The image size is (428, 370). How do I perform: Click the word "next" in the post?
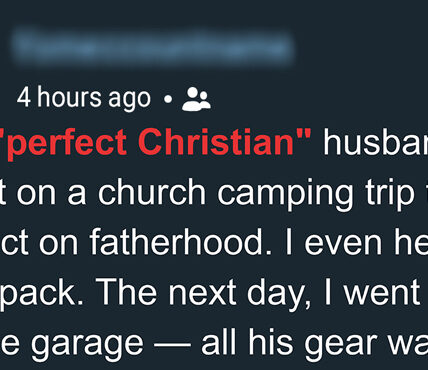pyautogui.click(x=202, y=292)
